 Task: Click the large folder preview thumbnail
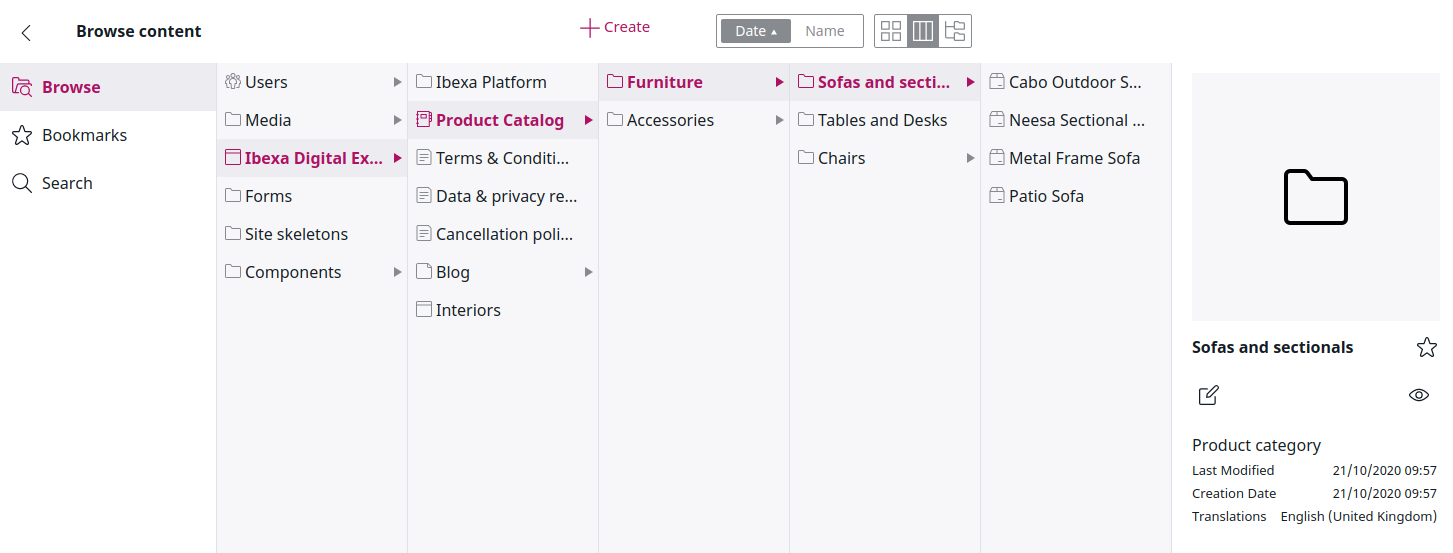point(1315,197)
